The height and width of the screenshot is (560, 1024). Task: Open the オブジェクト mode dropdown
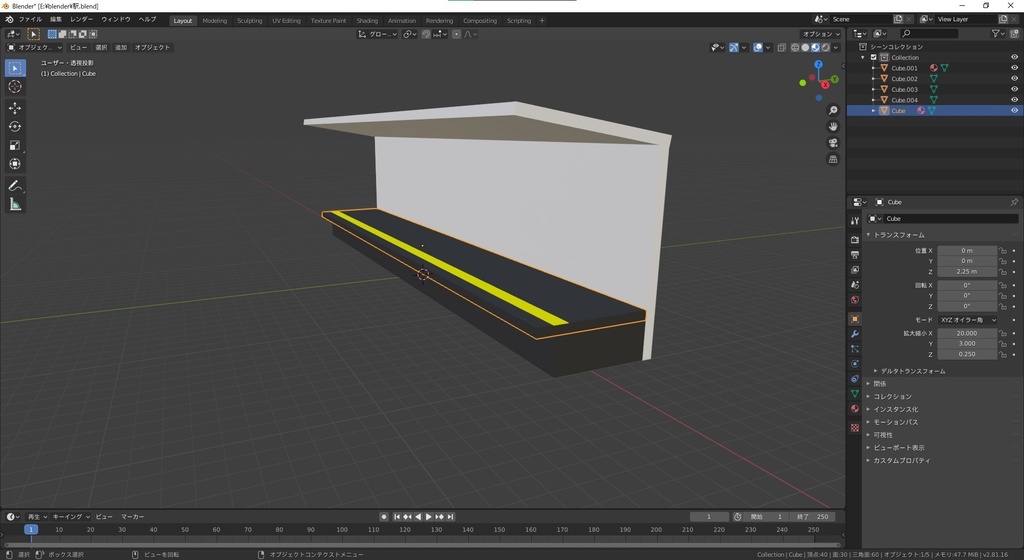(x=35, y=48)
